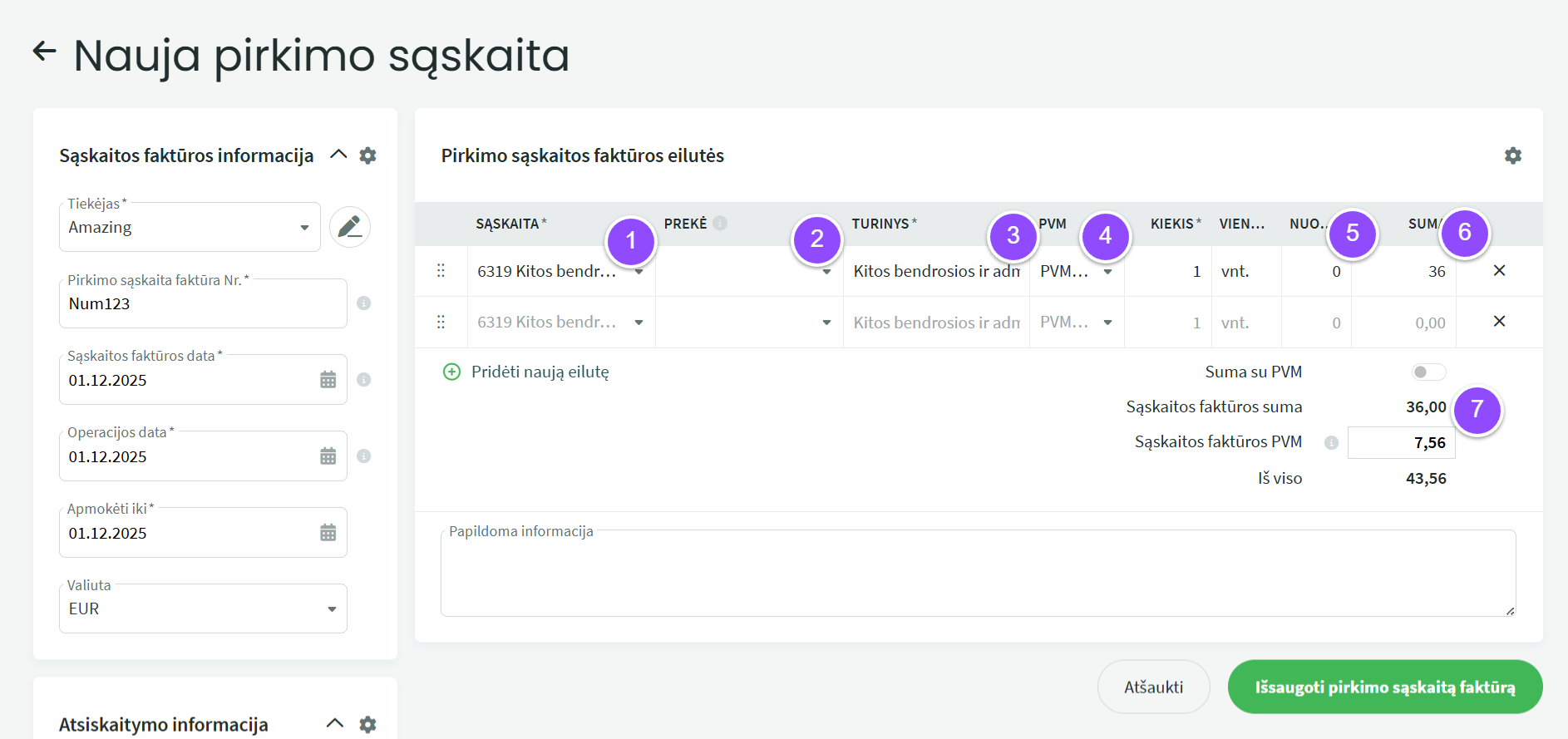Collapse the Atsiskaitymo informacija section

pyautogui.click(x=335, y=723)
